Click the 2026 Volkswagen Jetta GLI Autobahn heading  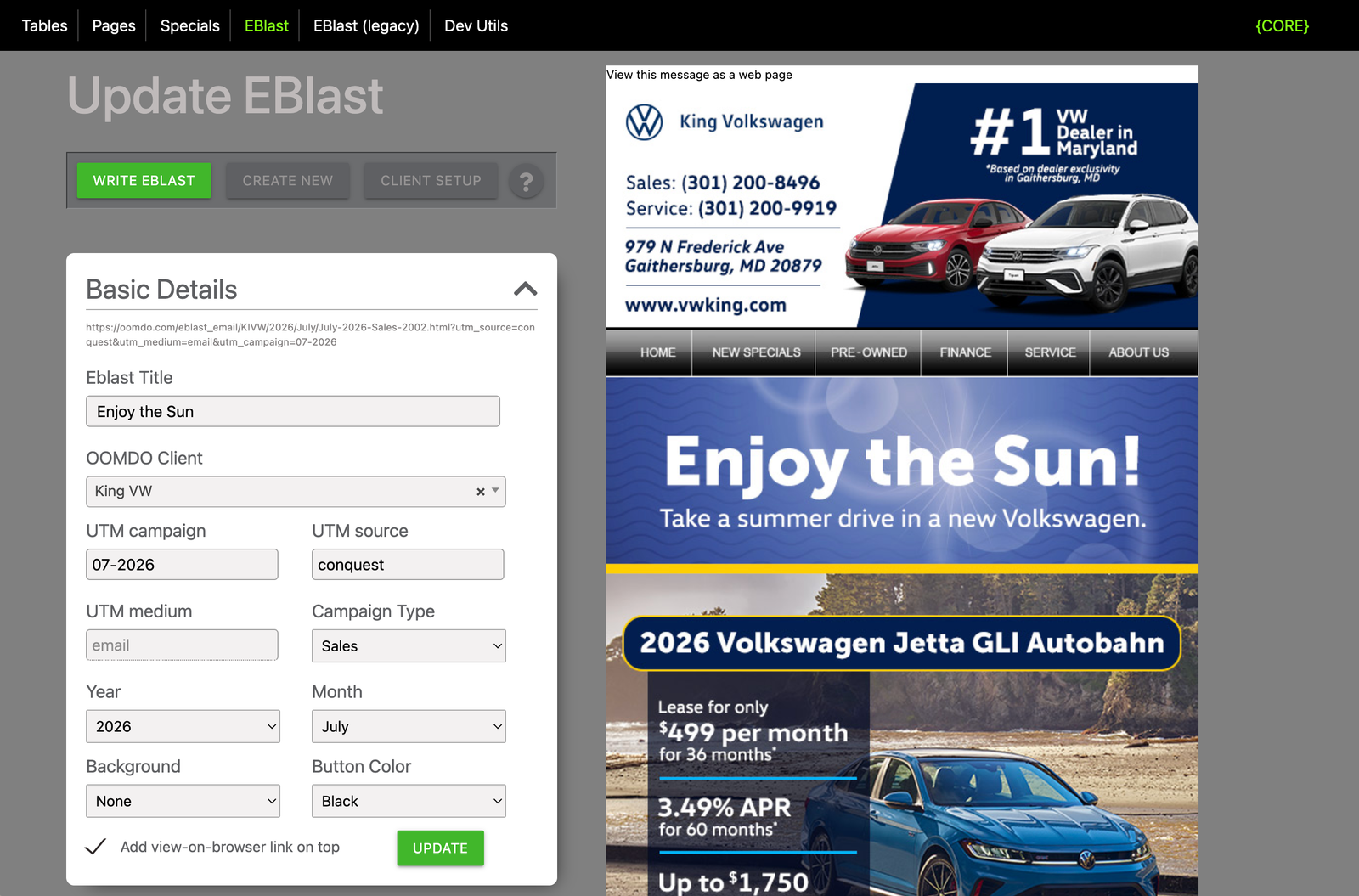pyautogui.click(x=902, y=643)
